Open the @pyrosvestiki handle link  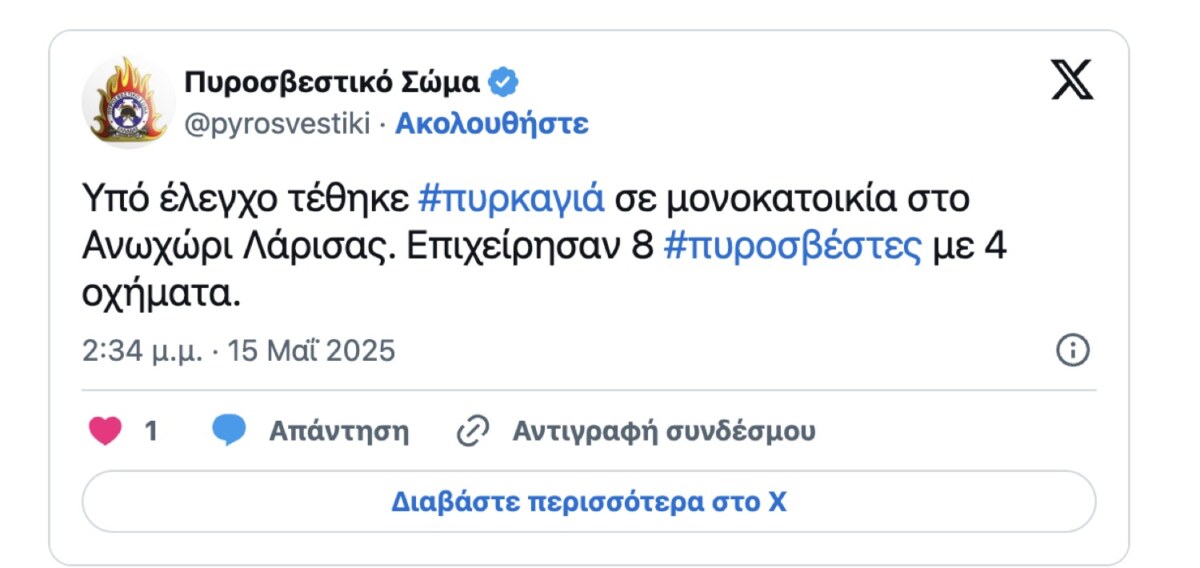click(x=277, y=124)
